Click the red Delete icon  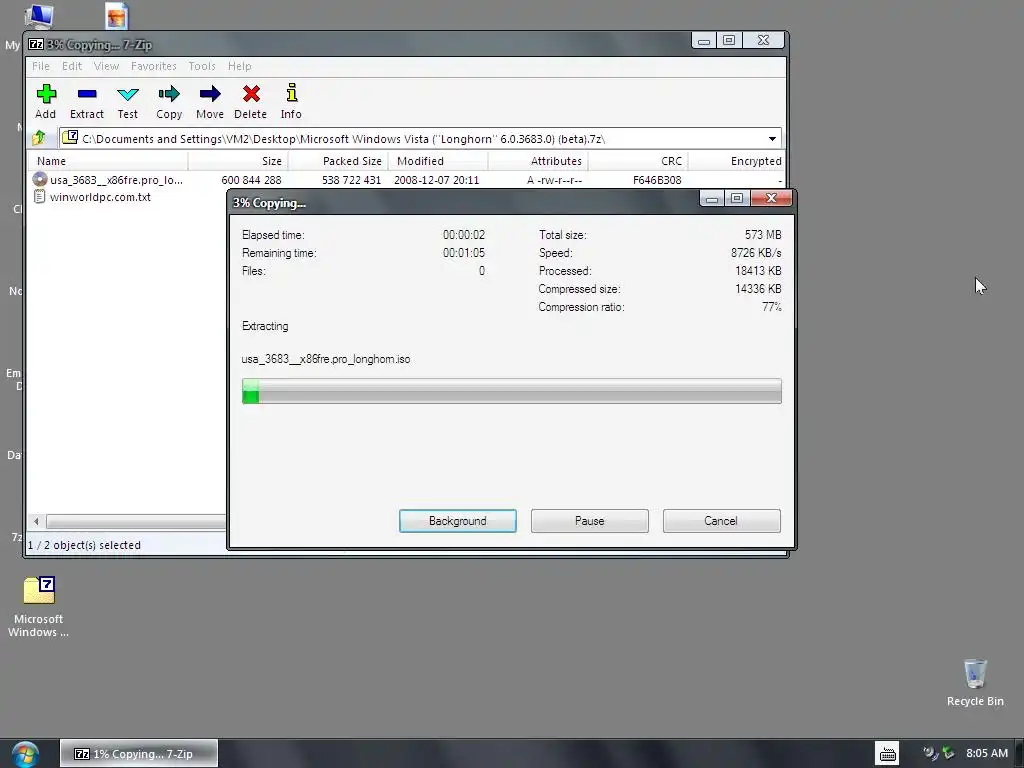point(251,94)
